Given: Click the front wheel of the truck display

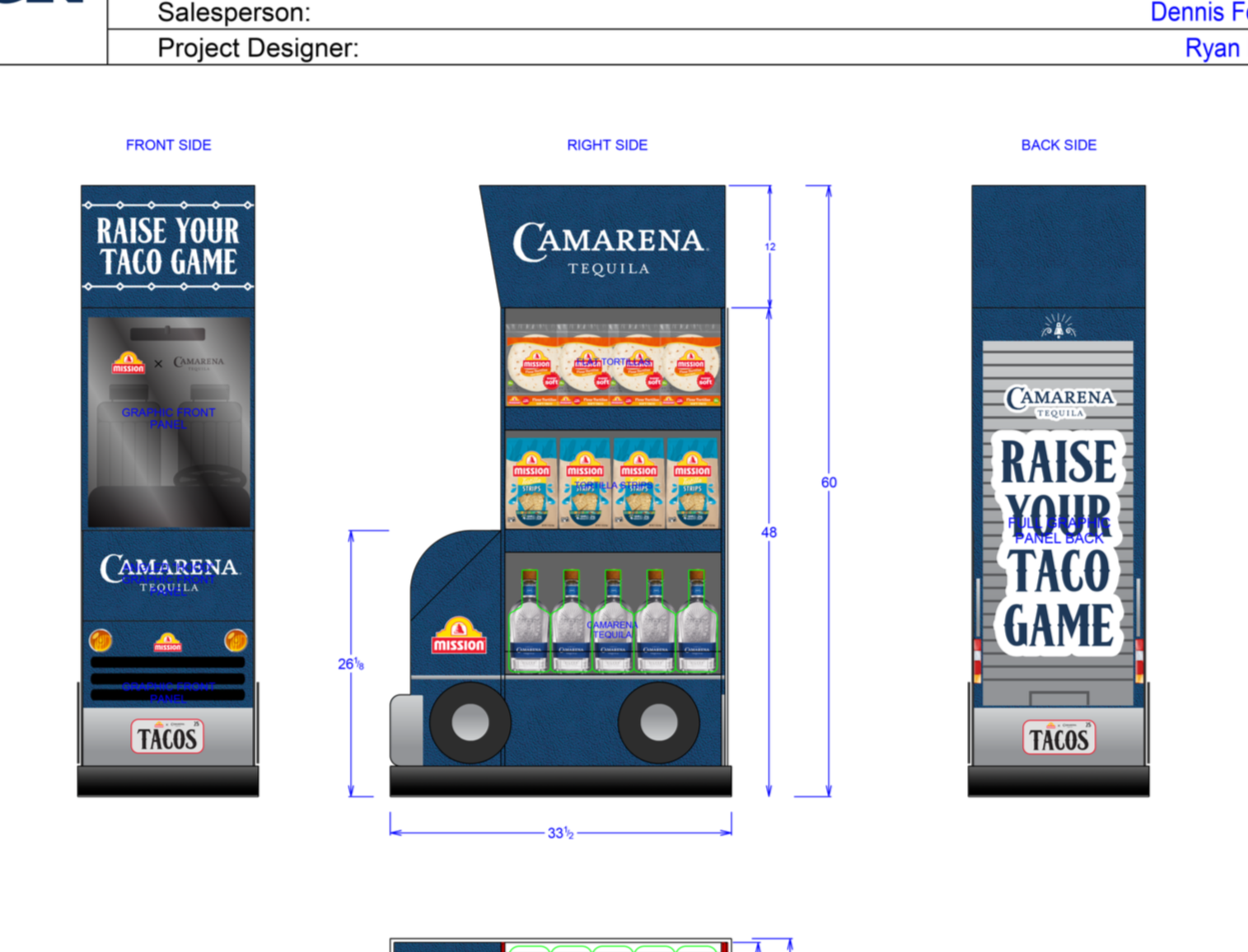Looking at the screenshot, I should 470,723.
